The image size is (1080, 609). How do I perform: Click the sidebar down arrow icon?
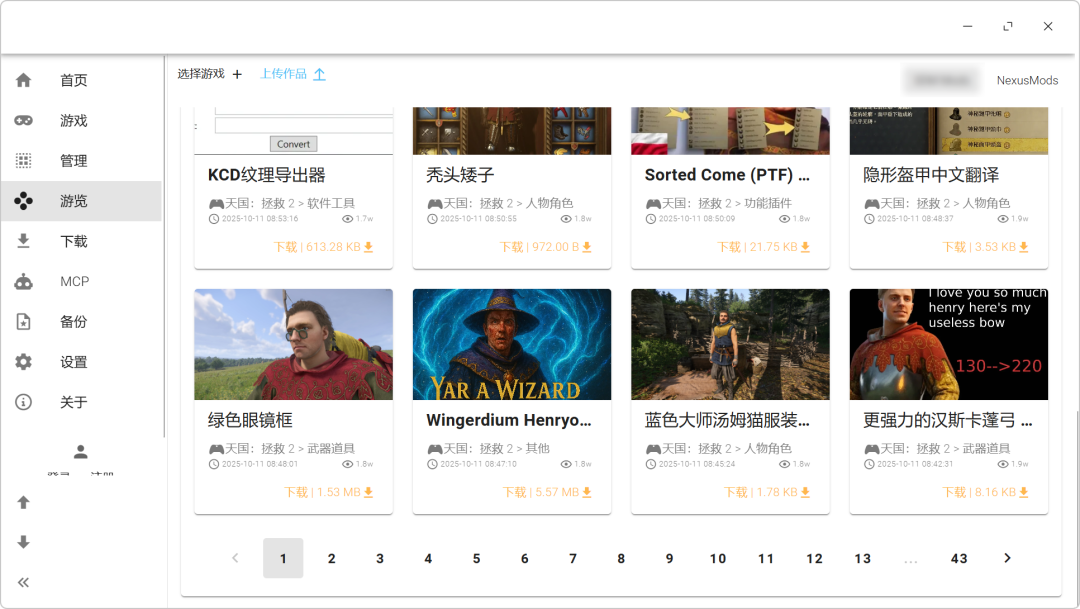click(x=23, y=542)
